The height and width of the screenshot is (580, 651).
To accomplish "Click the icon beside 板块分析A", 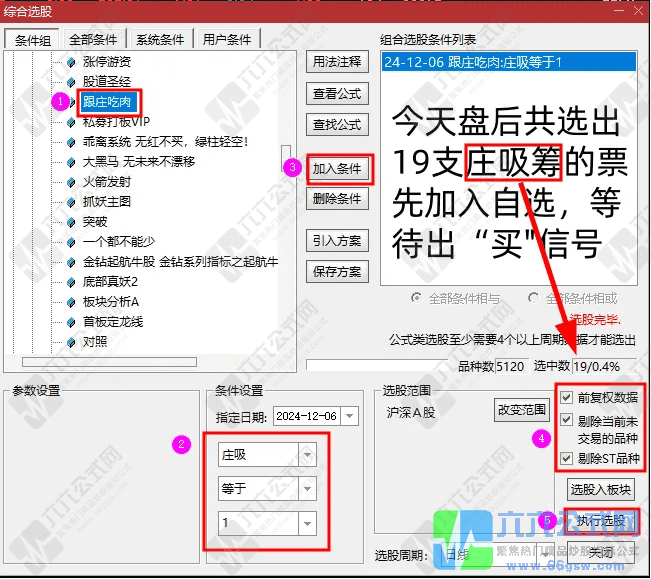I will [x=71, y=302].
